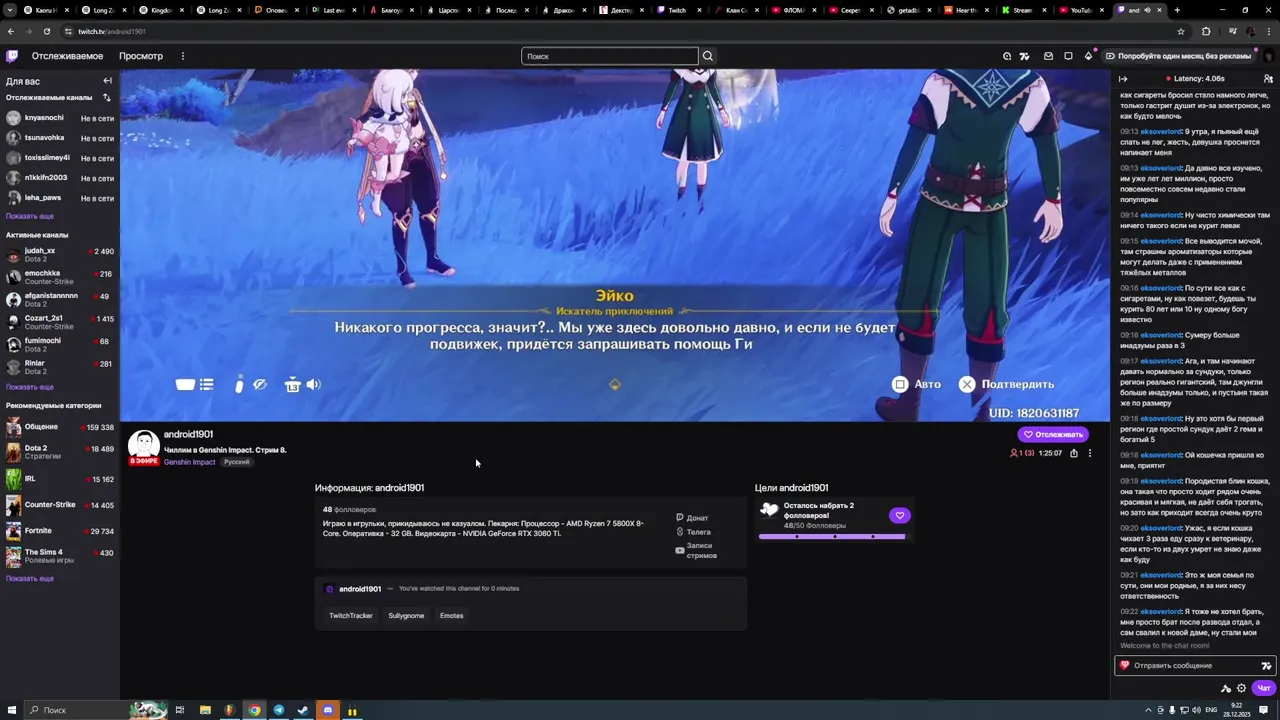This screenshot has width=1280, height=720.
Task: Switch to Просмотр tab
Action: coord(141,56)
